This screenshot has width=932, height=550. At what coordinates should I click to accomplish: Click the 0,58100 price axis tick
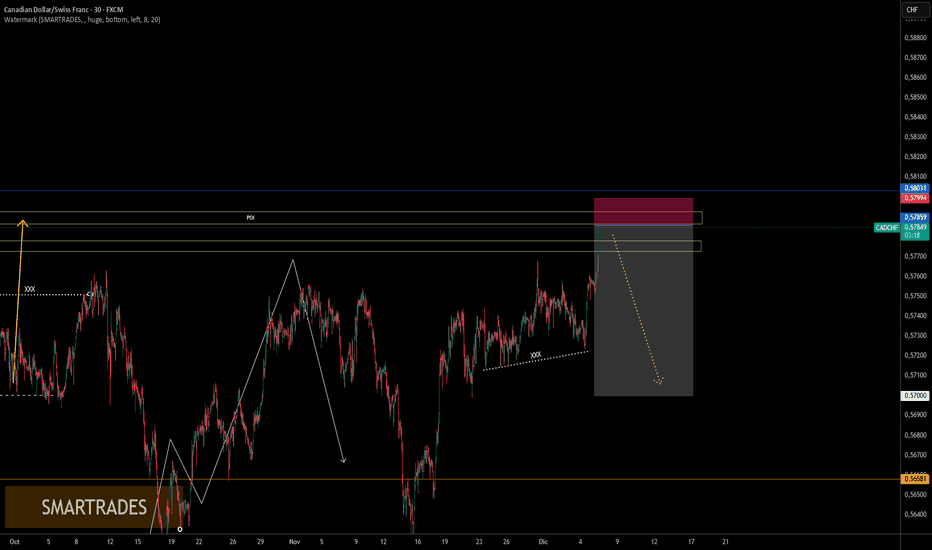pos(915,177)
